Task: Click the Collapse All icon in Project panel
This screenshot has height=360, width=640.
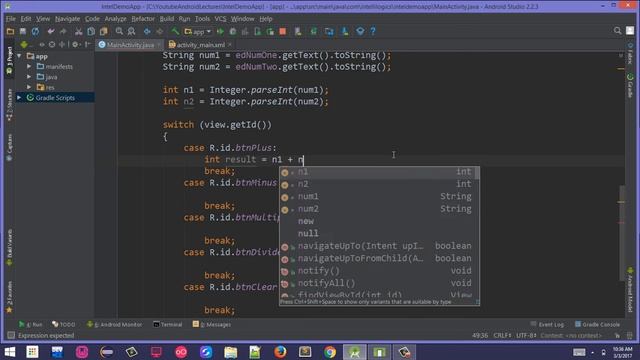Action: (62, 44)
